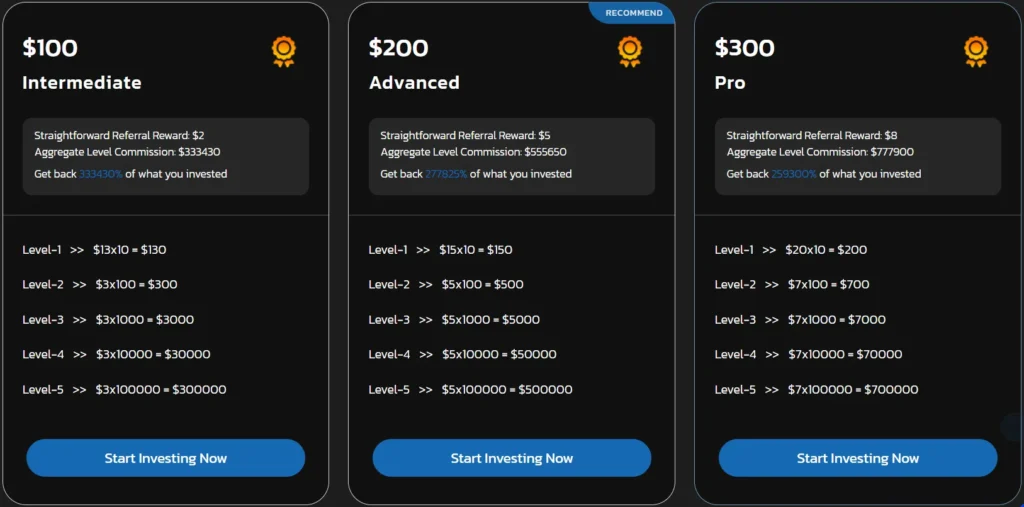Viewport: 1024px width, 507px height.
Task: Click the Advanced plan title
Action: [414, 83]
